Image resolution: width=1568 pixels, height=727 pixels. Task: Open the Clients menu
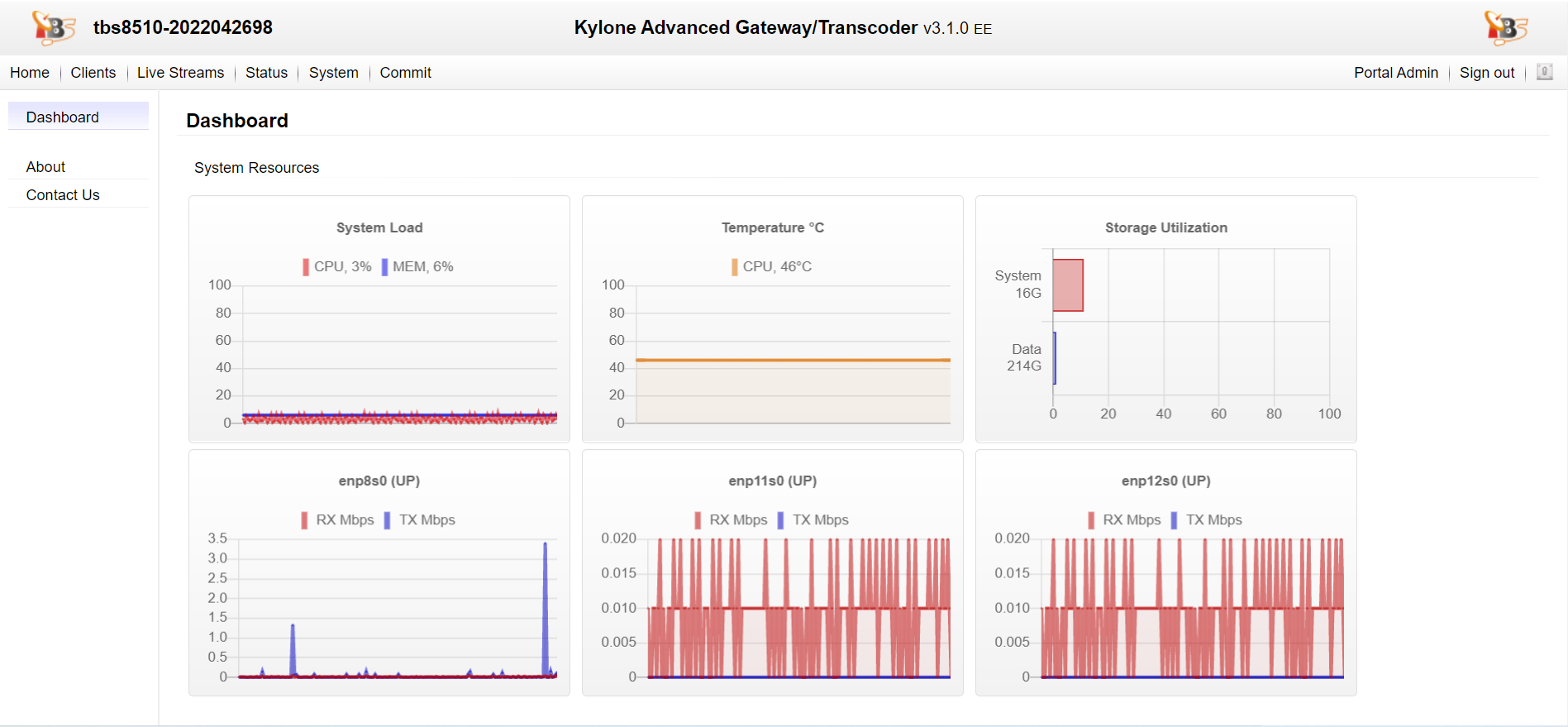pyautogui.click(x=93, y=73)
